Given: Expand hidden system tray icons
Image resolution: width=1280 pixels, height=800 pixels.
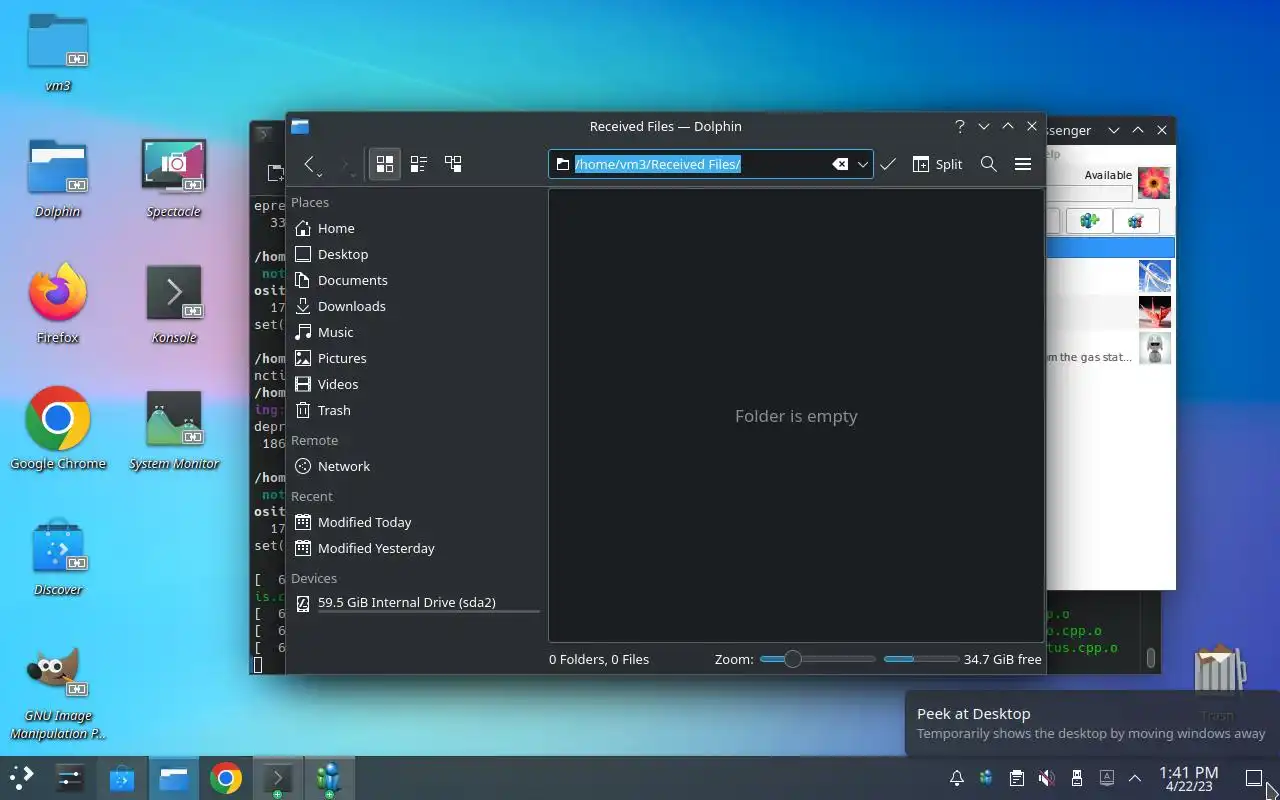Looking at the screenshot, I should [1135, 778].
